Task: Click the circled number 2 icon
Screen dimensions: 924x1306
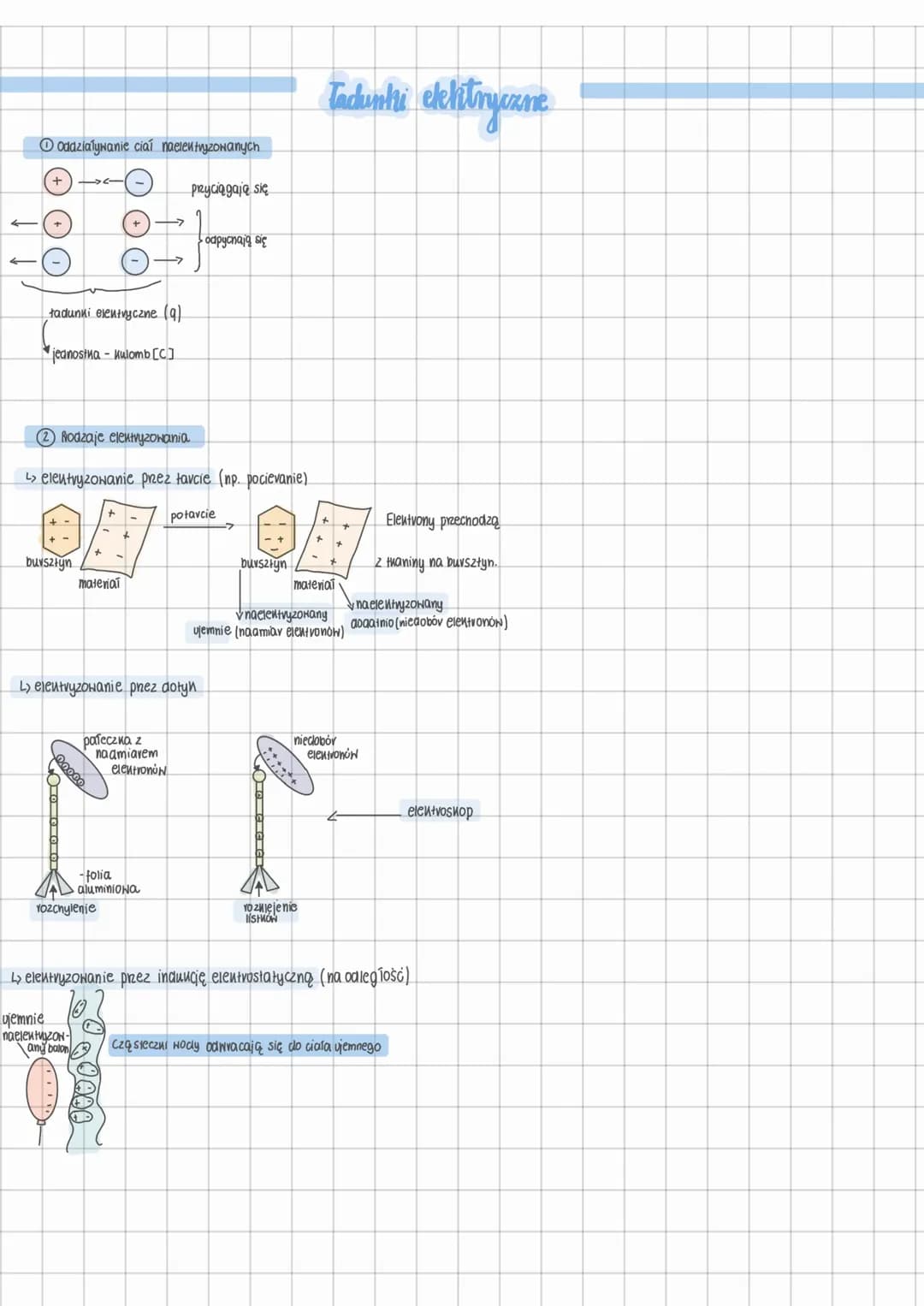Action: (x=44, y=437)
